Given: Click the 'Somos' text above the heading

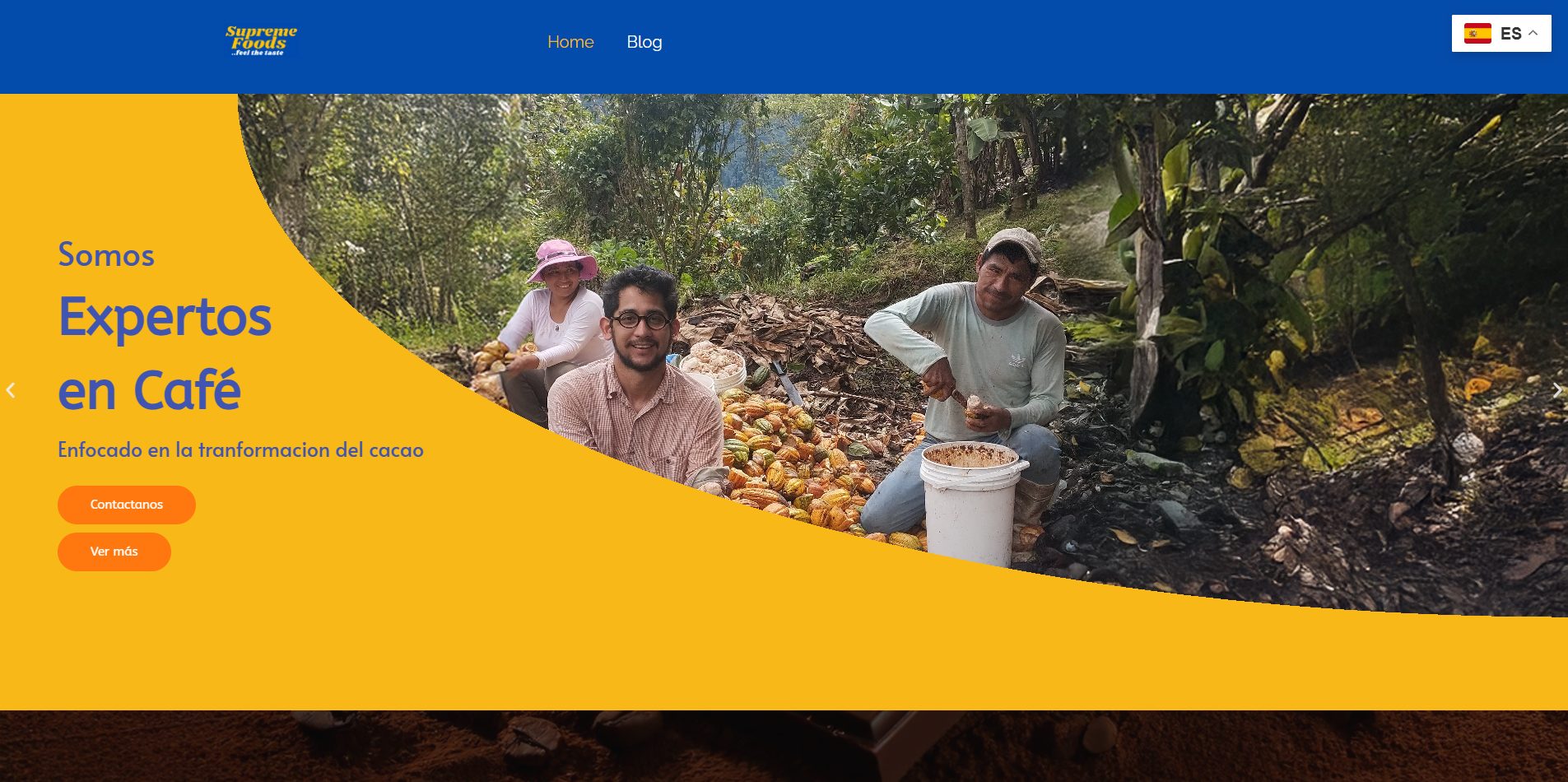Looking at the screenshot, I should click(x=106, y=255).
